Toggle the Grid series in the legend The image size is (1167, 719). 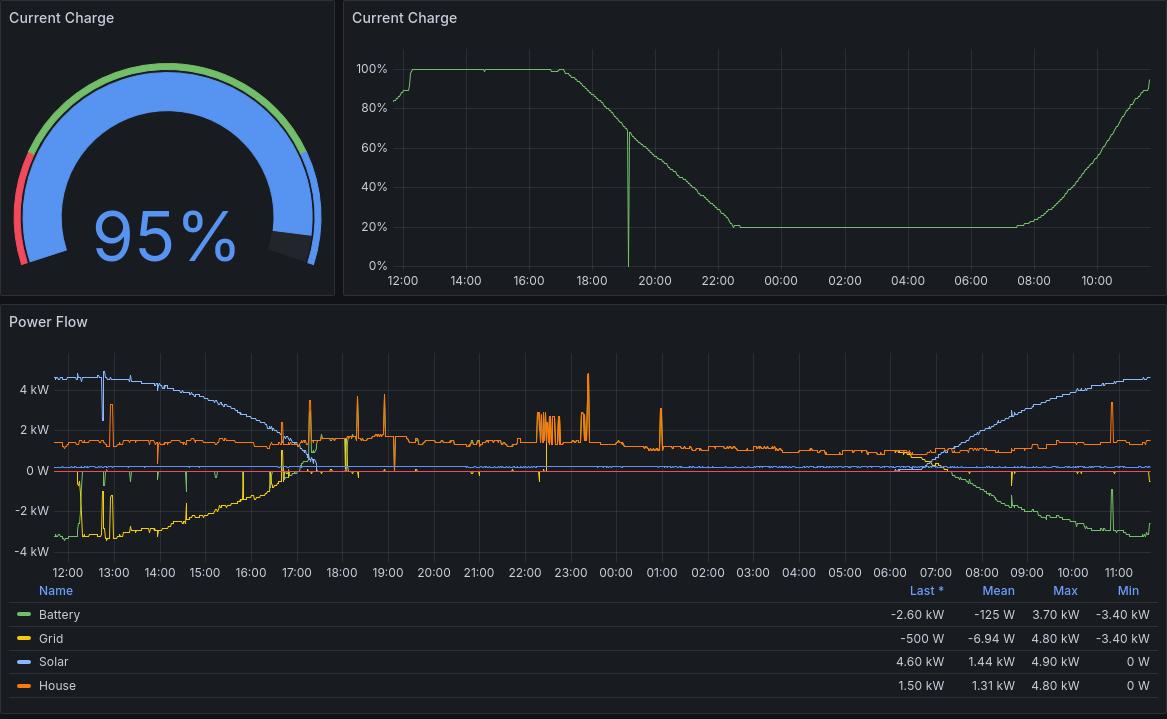[51, 638]
